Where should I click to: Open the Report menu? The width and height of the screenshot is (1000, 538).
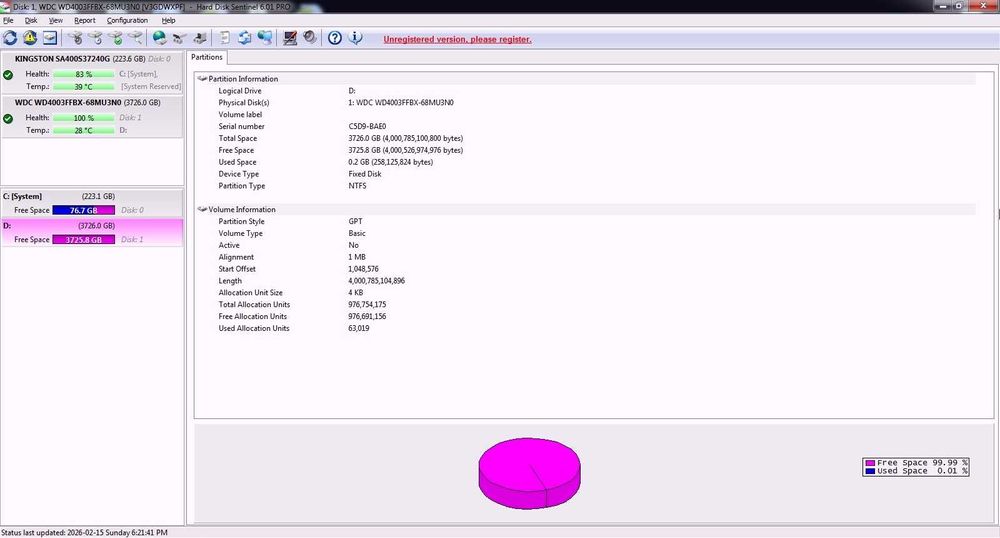[85, 20]
